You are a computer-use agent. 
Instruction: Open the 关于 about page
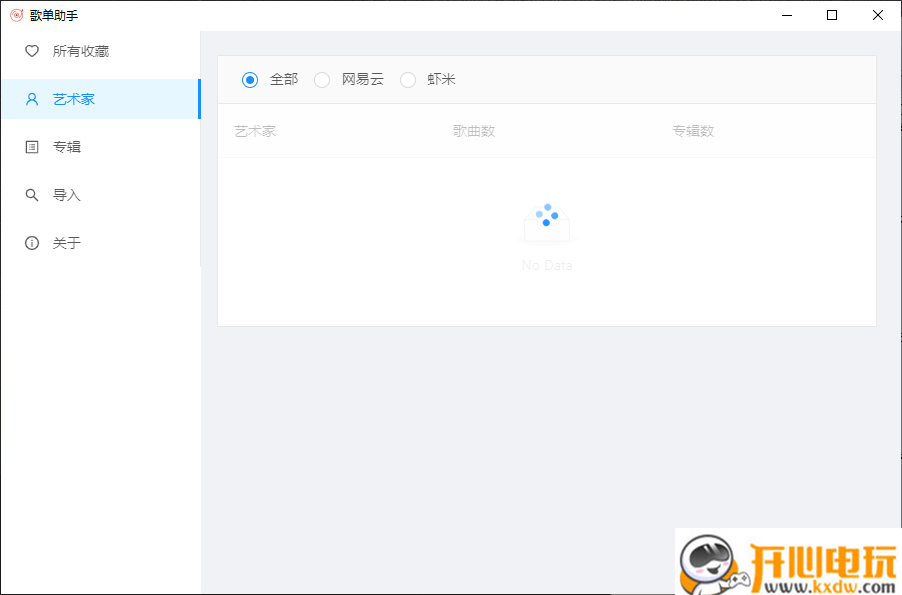66,242
